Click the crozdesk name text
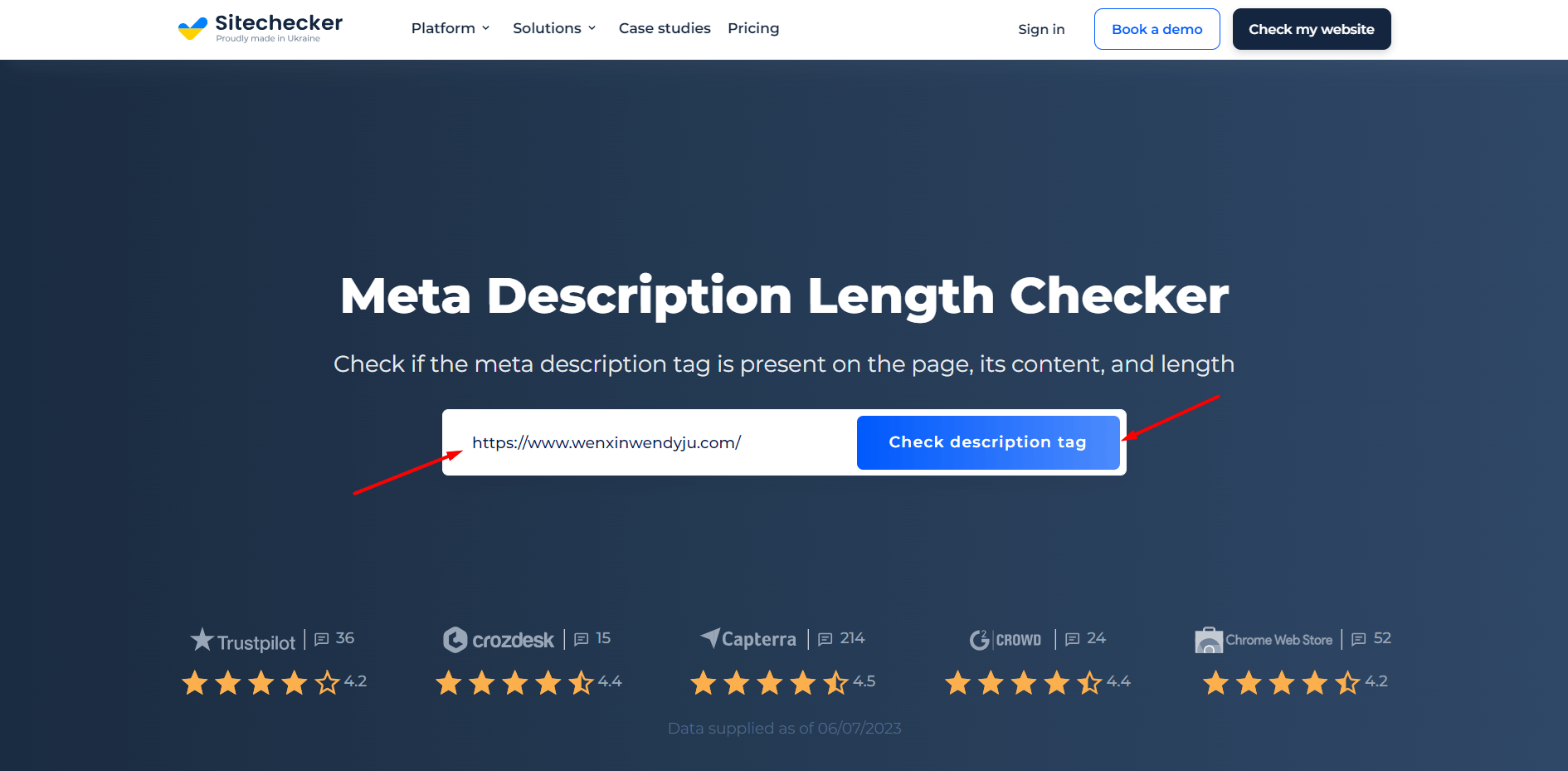 point(513,640)
